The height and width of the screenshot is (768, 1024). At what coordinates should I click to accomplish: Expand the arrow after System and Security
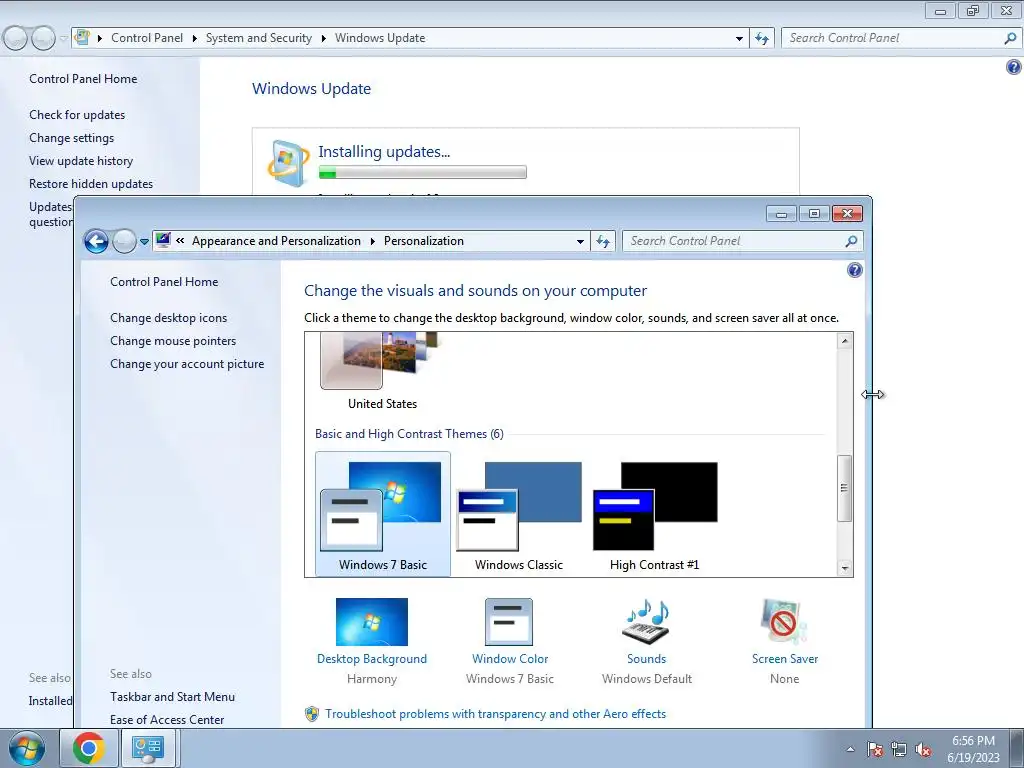[323, 38]
